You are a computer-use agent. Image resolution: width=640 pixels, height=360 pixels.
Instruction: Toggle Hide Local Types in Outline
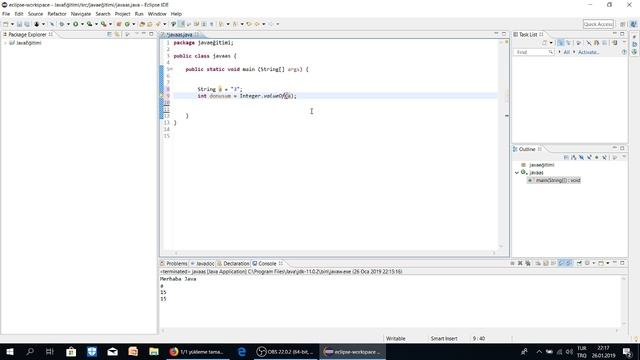pyautogui.click(x=604, y=157)
